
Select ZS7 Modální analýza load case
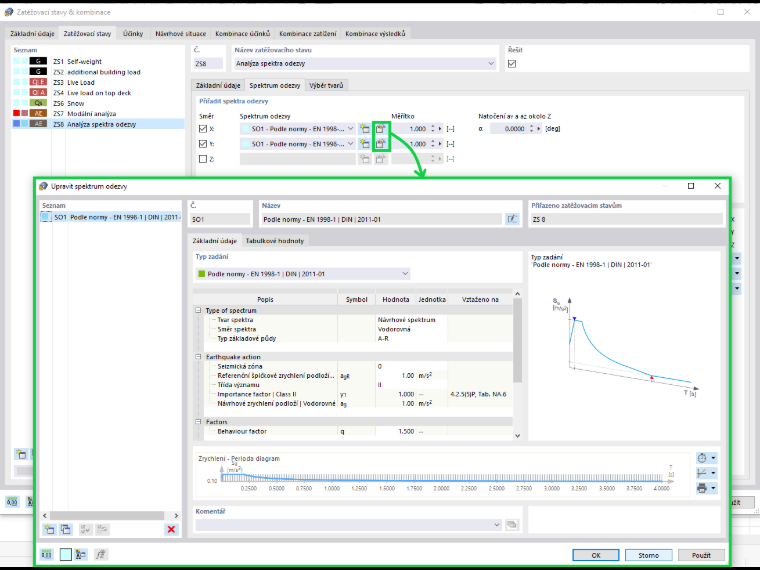[98, 113]
